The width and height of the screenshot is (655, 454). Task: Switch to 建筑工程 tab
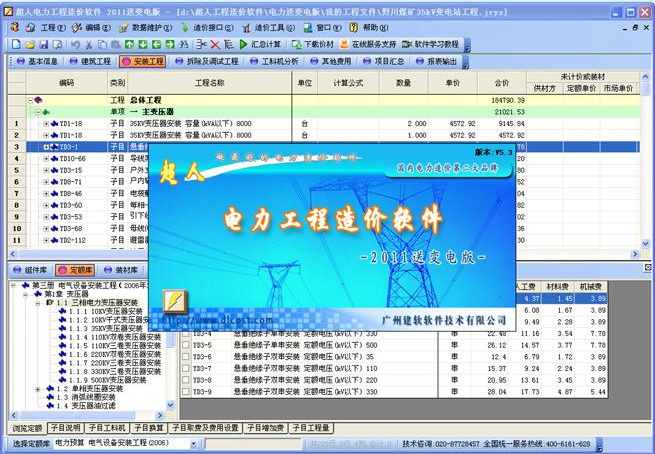90,61
